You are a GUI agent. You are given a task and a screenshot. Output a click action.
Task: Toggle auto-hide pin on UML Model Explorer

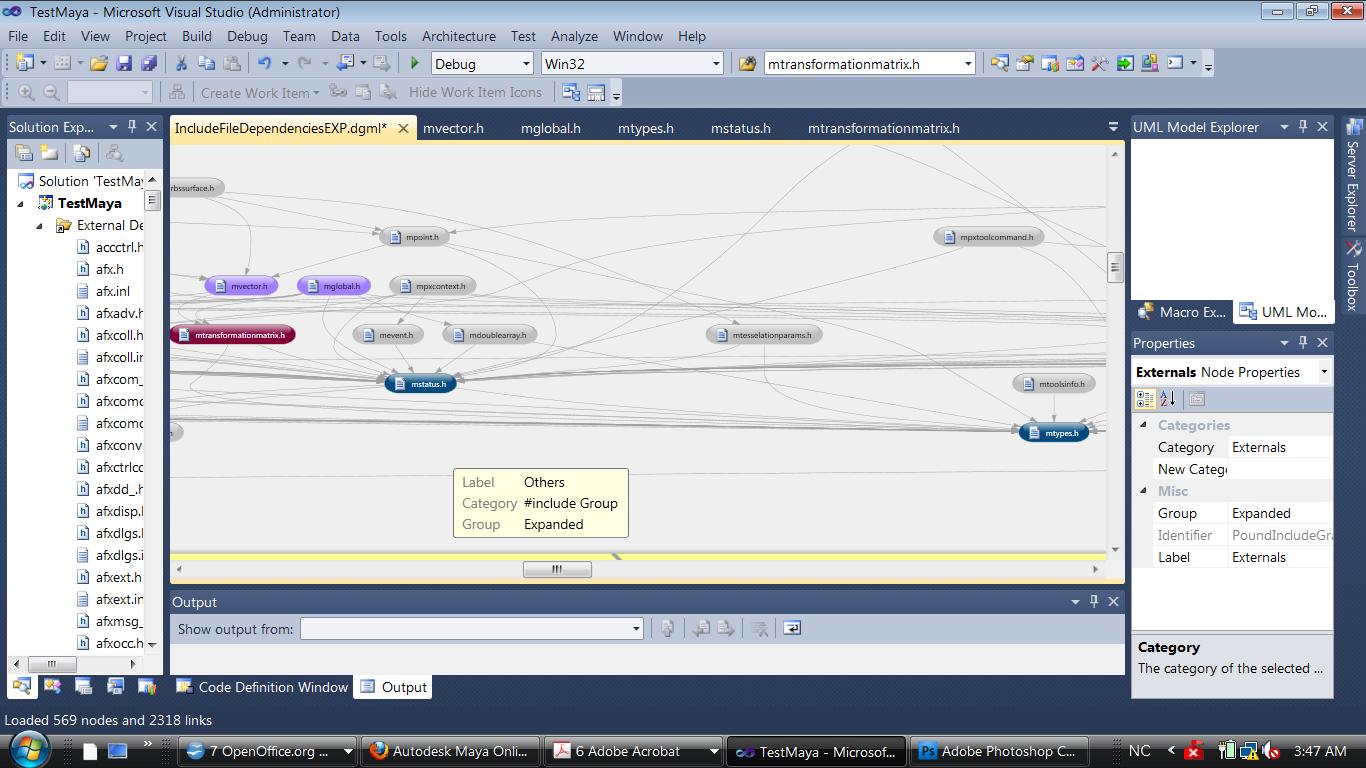(x=1303, y=126)
